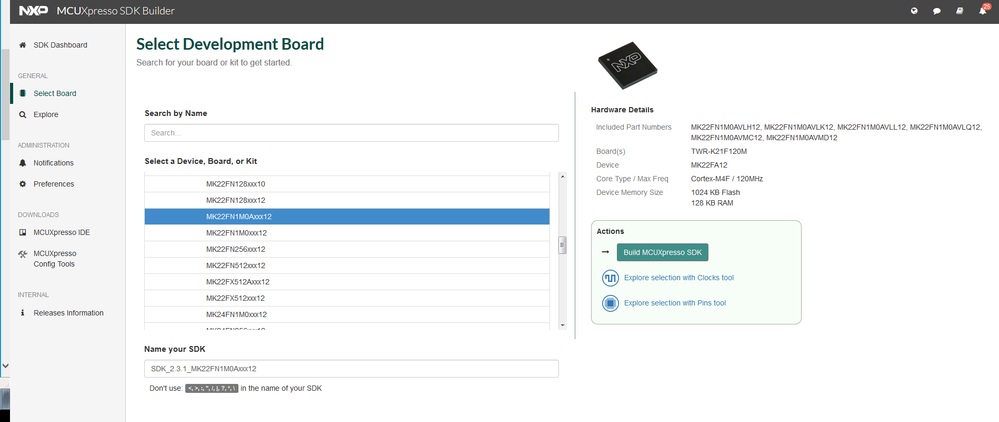The image size is (999, 422).
Task: Click the MCUXpresso IDE icon
Action: tap(23, 232)
